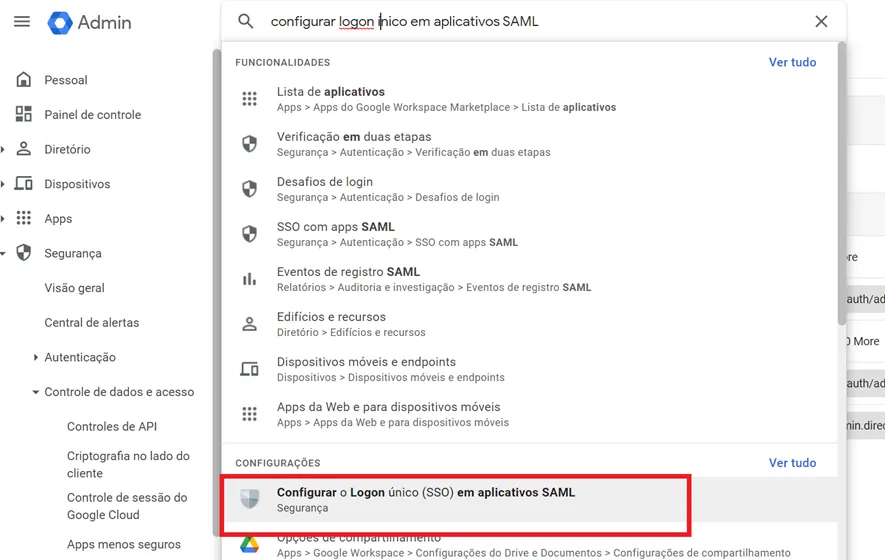
Task: Open Desafios de login result
Action: 529,189
